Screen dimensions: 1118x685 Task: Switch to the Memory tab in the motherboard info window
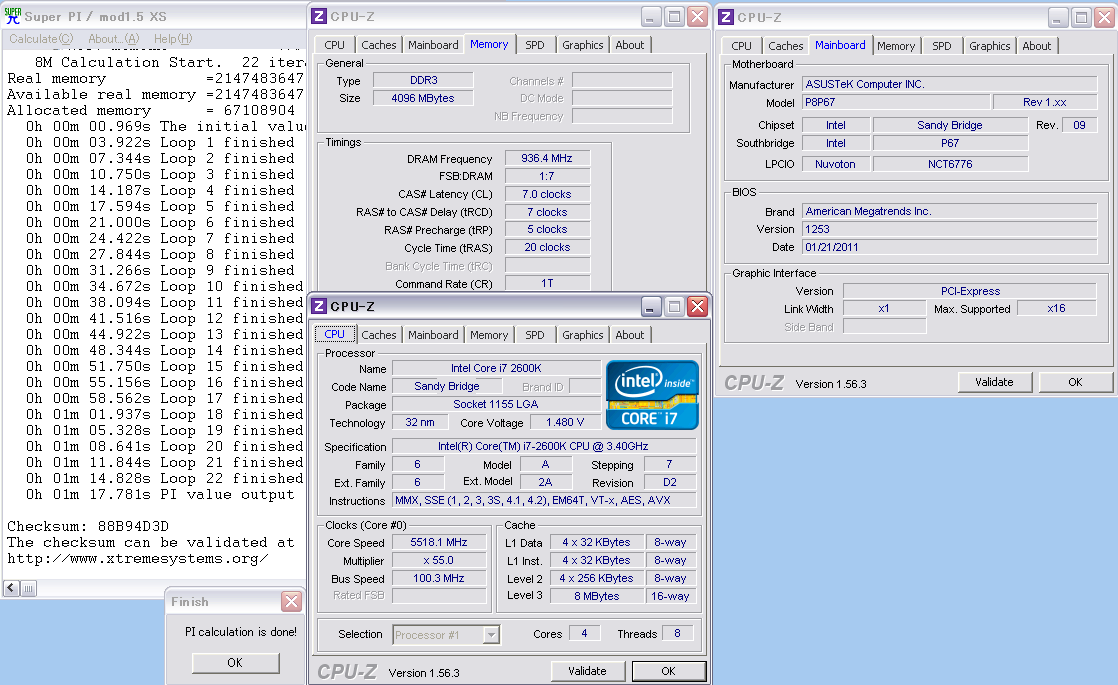(x=896, y=46)
